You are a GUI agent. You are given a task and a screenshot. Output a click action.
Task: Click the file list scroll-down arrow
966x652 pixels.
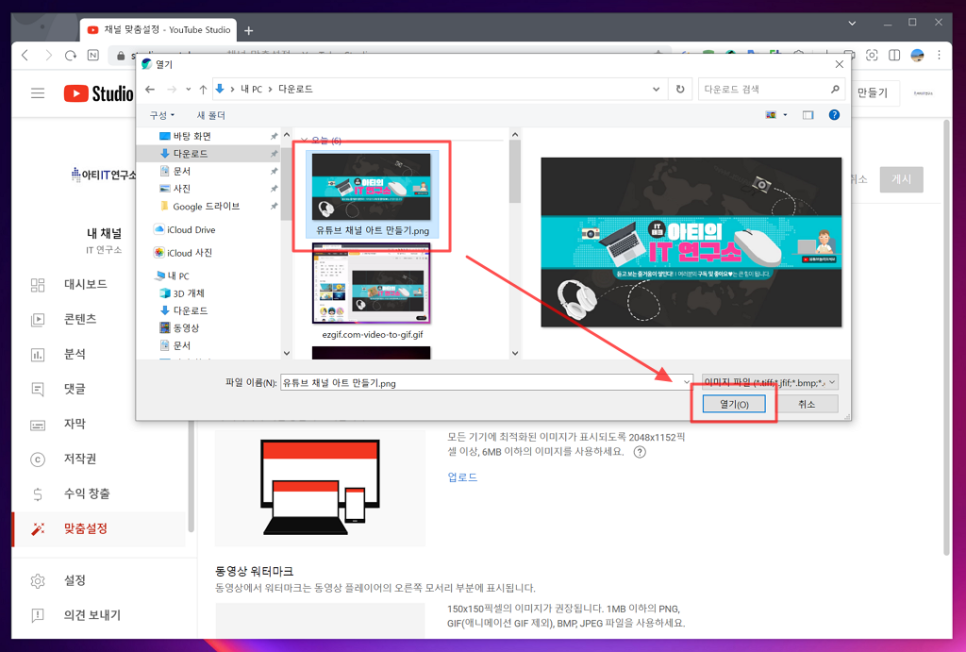click(x=515, y=353)
